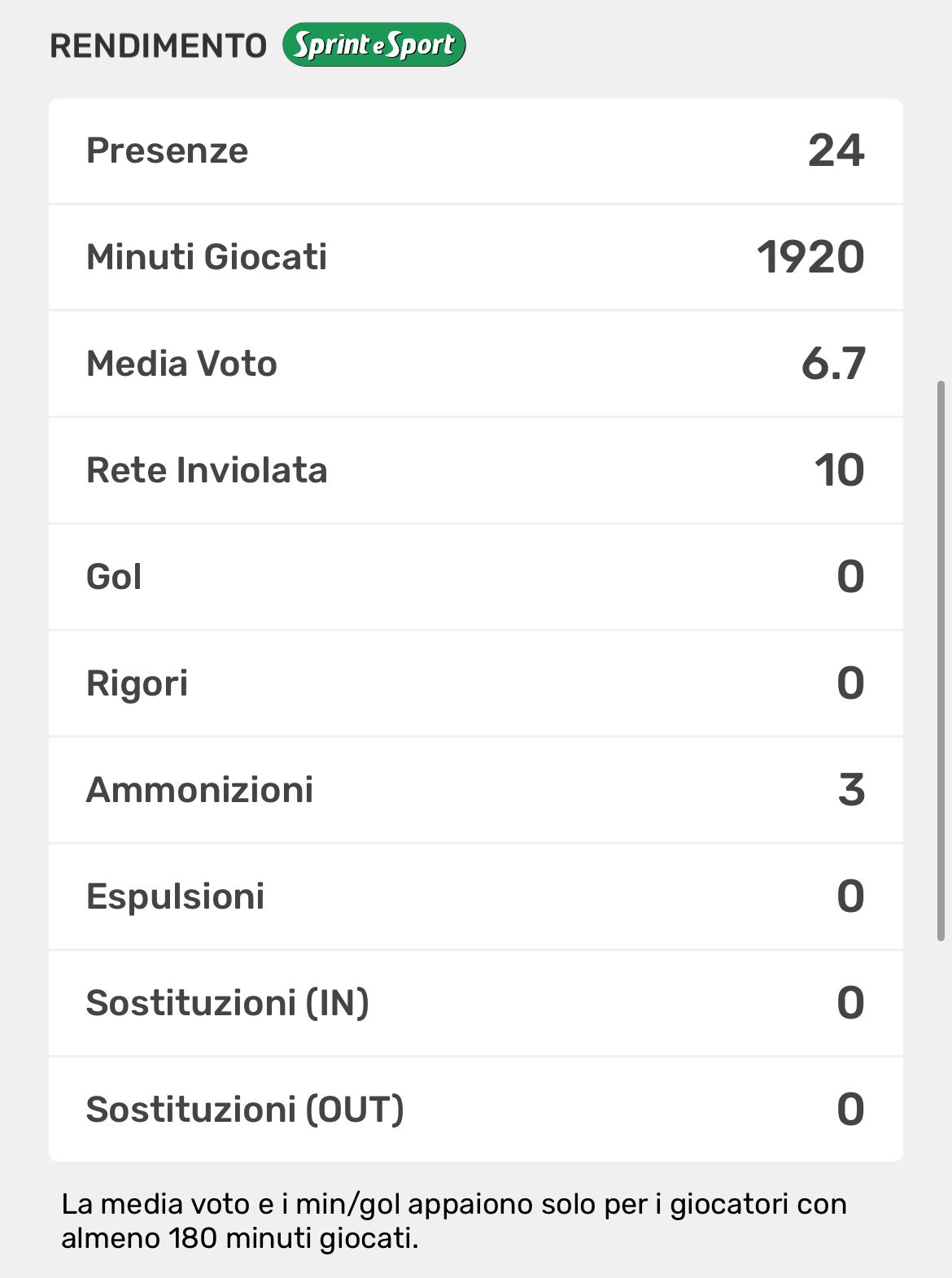The image size is (952, 1278).
Task: Click the footnote about media voto
Action: (x=454, y=1220)
